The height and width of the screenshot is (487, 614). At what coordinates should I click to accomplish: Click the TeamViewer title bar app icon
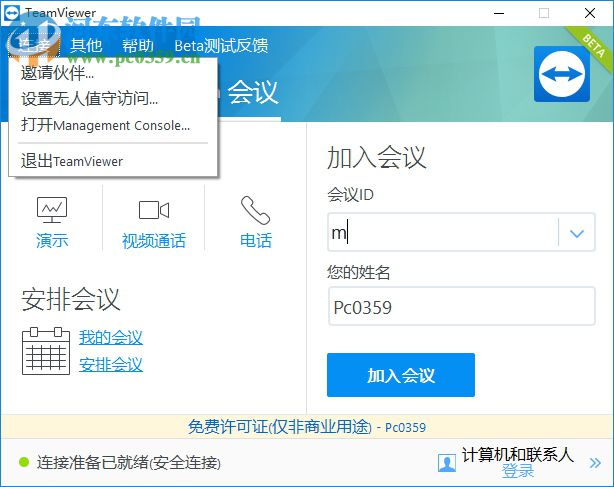(12, 13)
